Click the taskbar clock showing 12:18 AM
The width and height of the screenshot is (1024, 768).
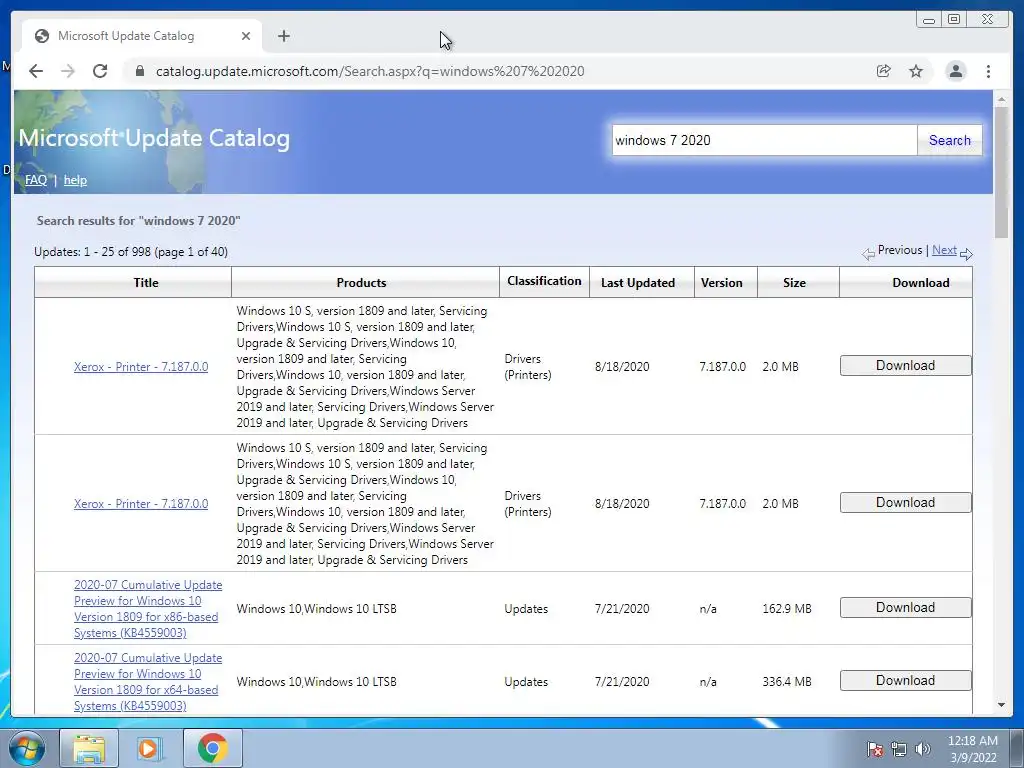coord(972,749)
